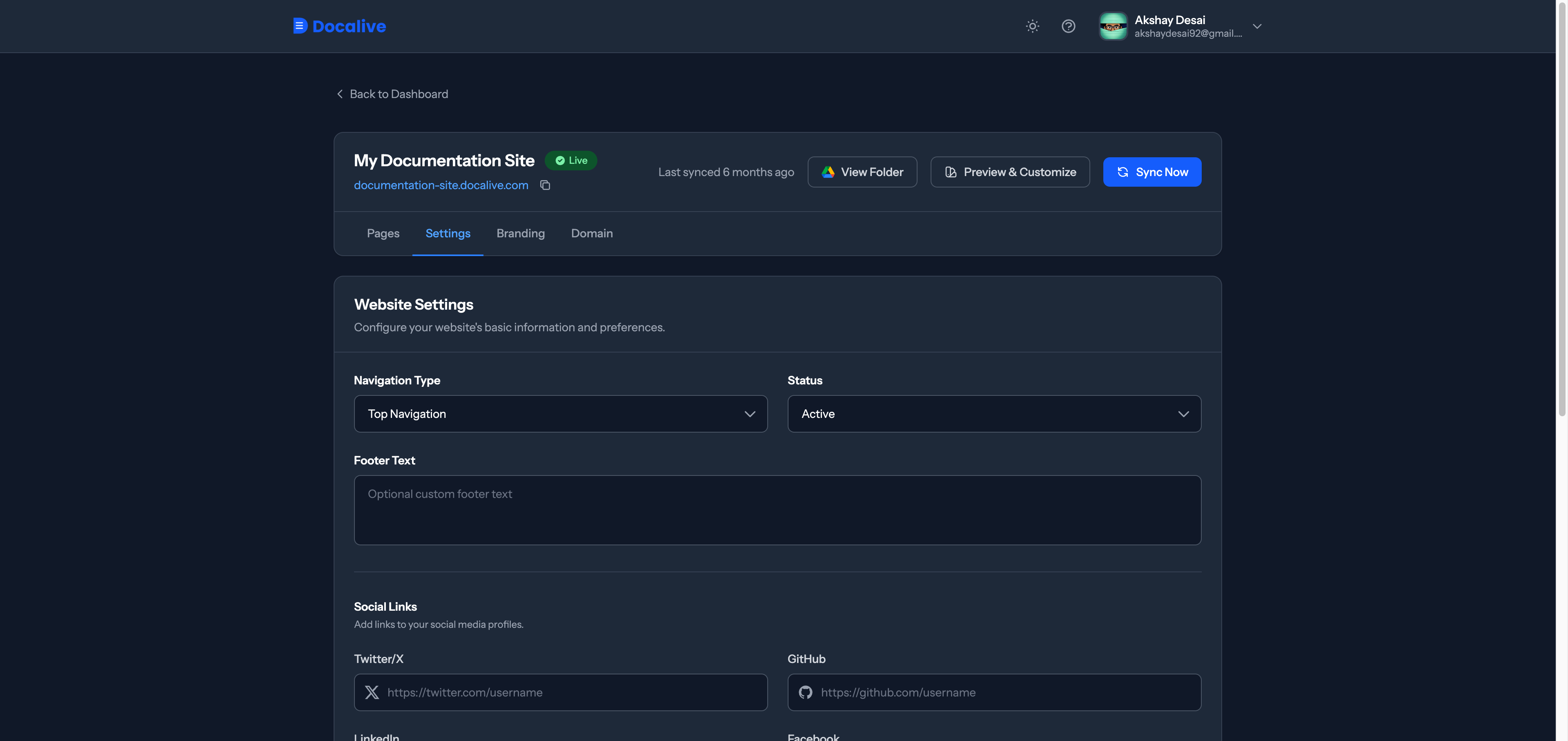Viewport: 1568px width, 741px height.
Task: Click the 'Last synced 6 months ago' text
Action: coord(726,172)
